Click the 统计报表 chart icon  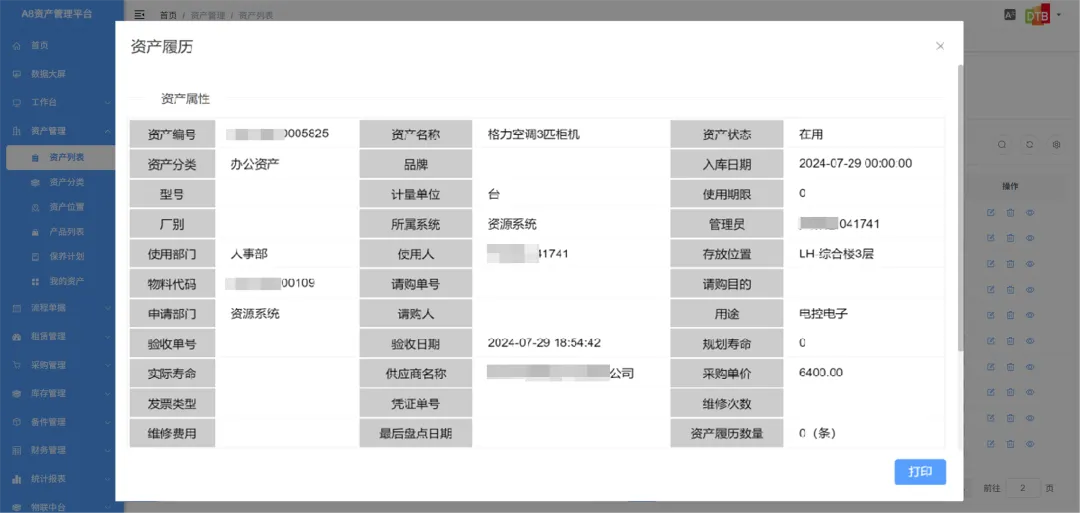pyautogui.click(x=17, y=479)
